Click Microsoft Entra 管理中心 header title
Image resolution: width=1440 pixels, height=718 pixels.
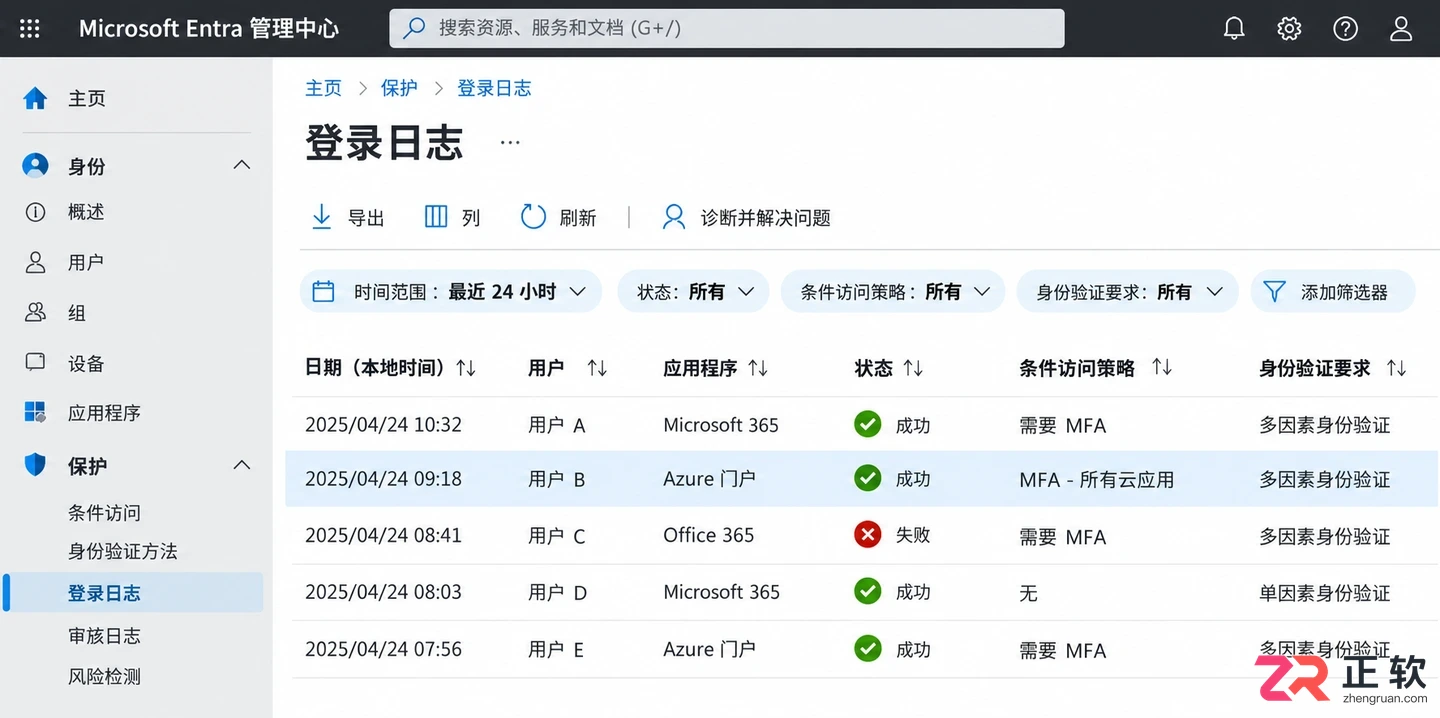[x=209, y=29]
